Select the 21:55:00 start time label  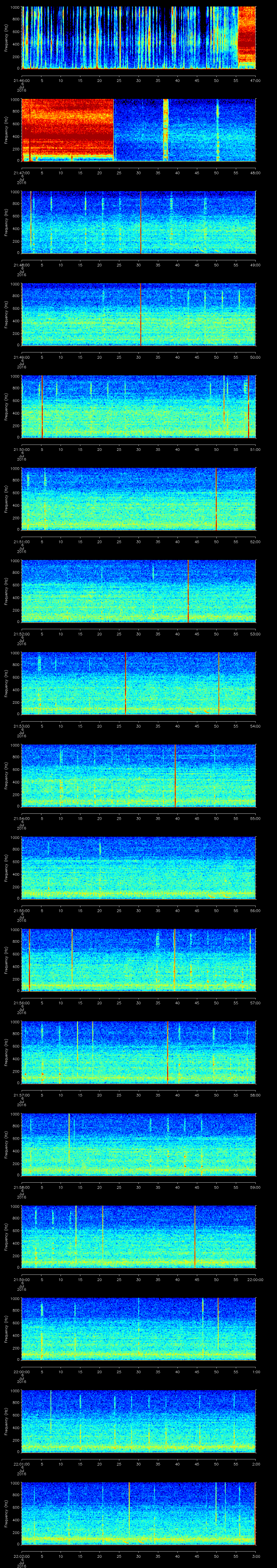tap(21, 910)
